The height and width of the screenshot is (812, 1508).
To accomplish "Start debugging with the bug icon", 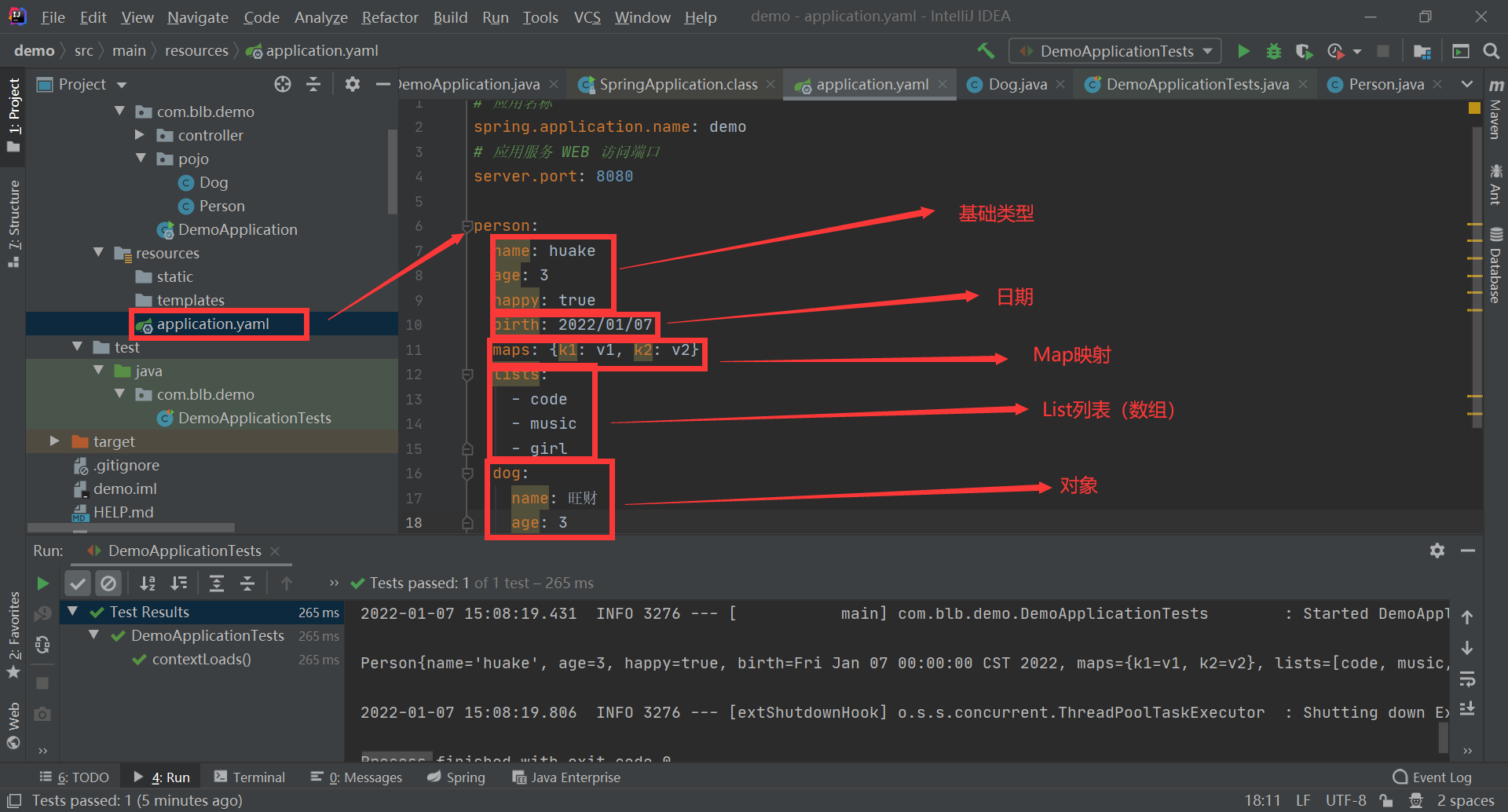I will 1274,51.
